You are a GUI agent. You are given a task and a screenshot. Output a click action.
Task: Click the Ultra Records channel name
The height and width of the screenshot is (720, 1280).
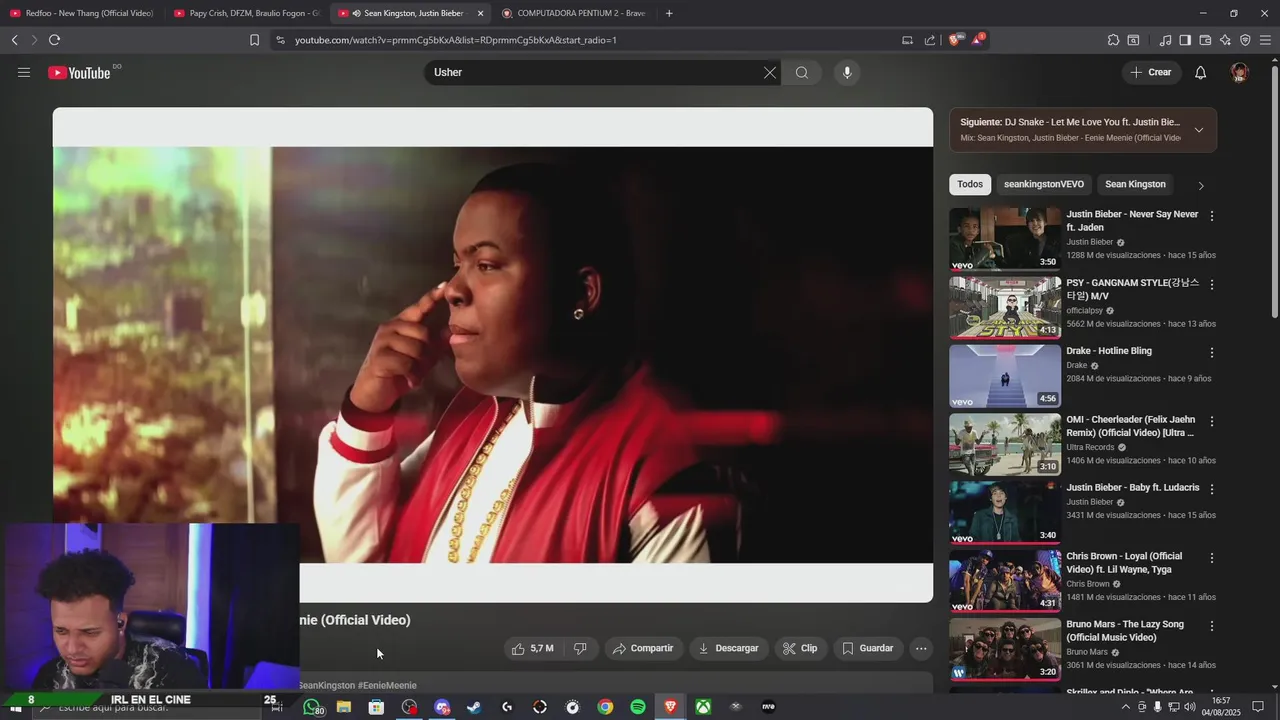pyautogui.click(x=1090, y=447)
